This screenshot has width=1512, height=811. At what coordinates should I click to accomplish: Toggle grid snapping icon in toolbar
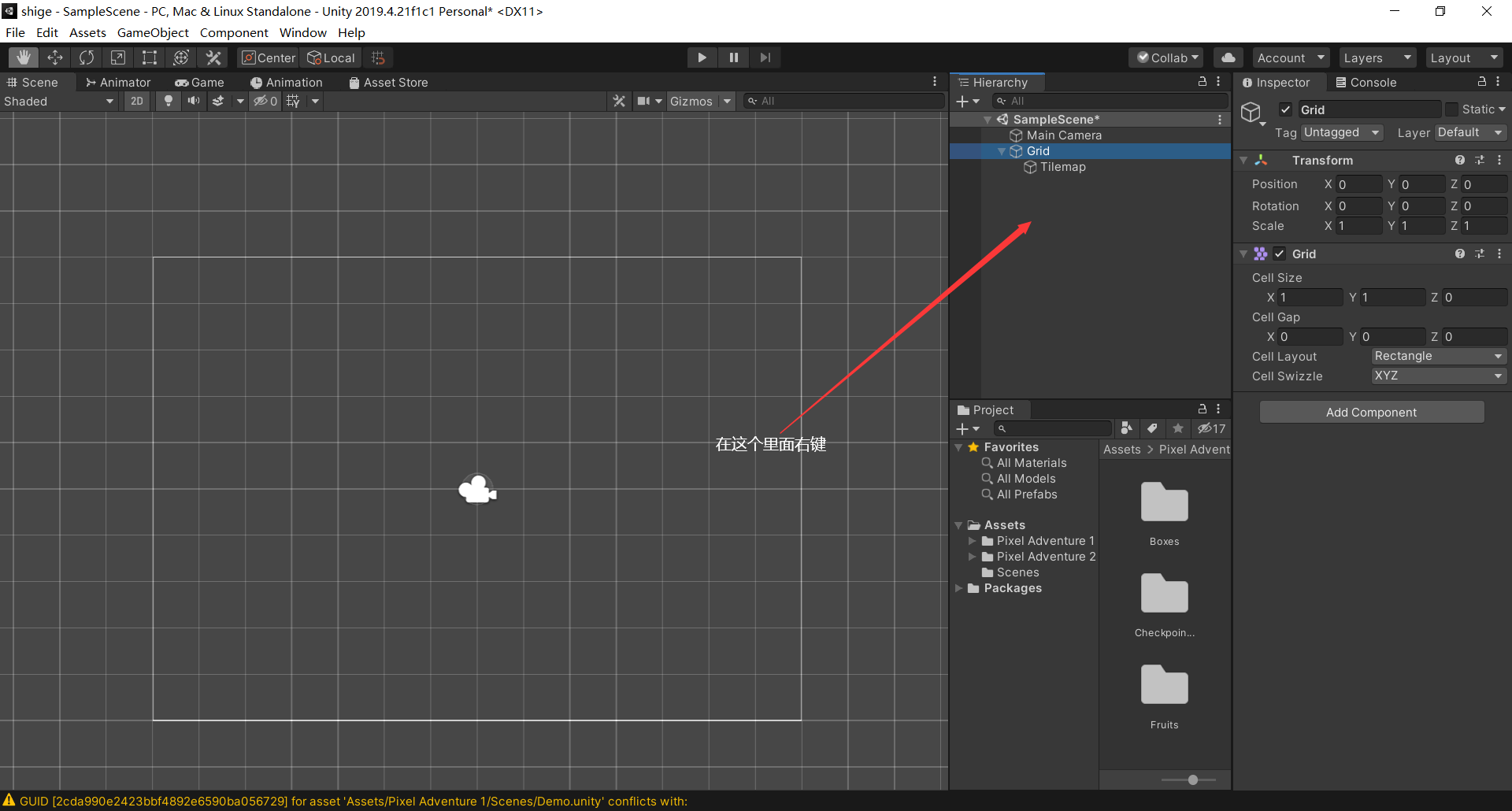point(378,57)
